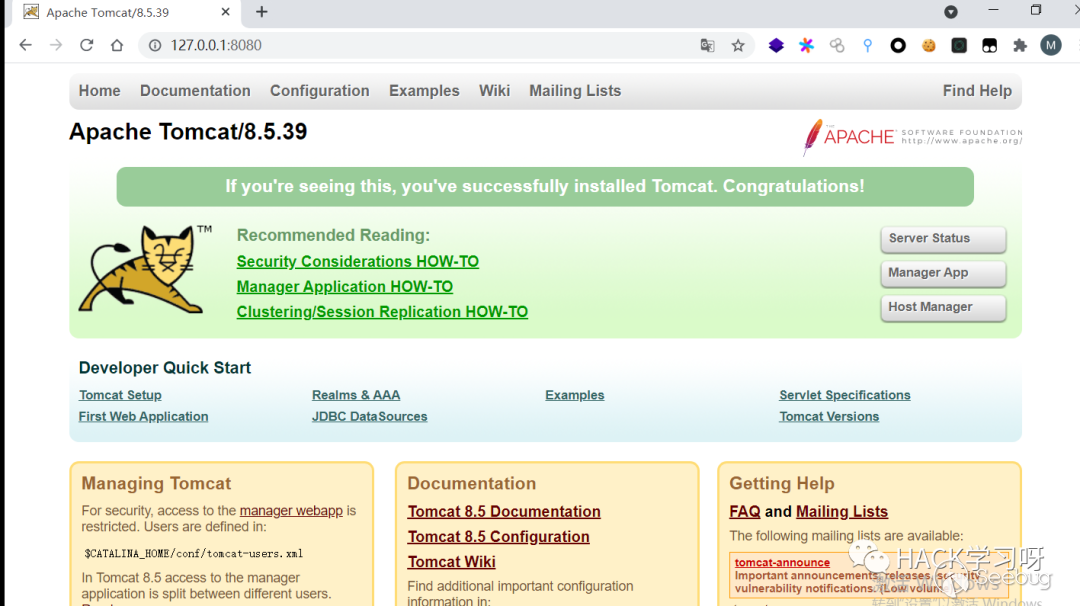Open the Extensions puzzle piece menu
This screenshot has height=606, width=1080.
coord(1020,45)
